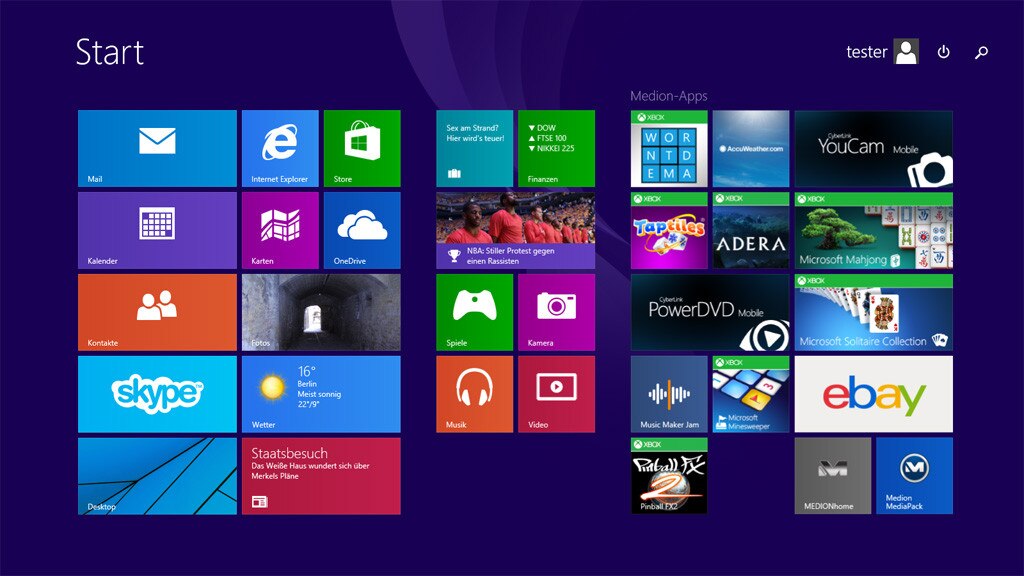Open the Kamera tile

[556, 312]
